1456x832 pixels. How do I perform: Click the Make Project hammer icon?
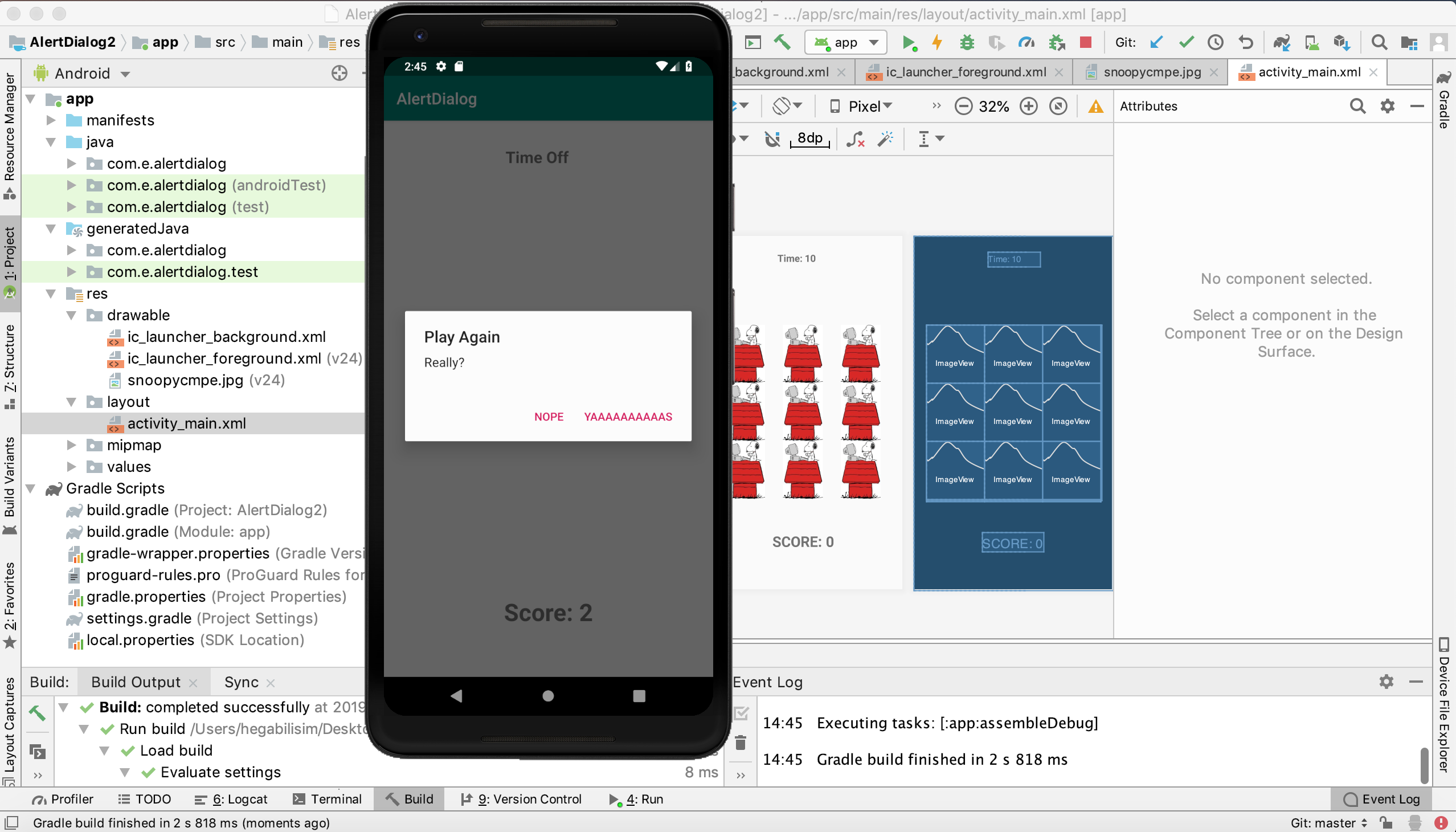point(783,42)
